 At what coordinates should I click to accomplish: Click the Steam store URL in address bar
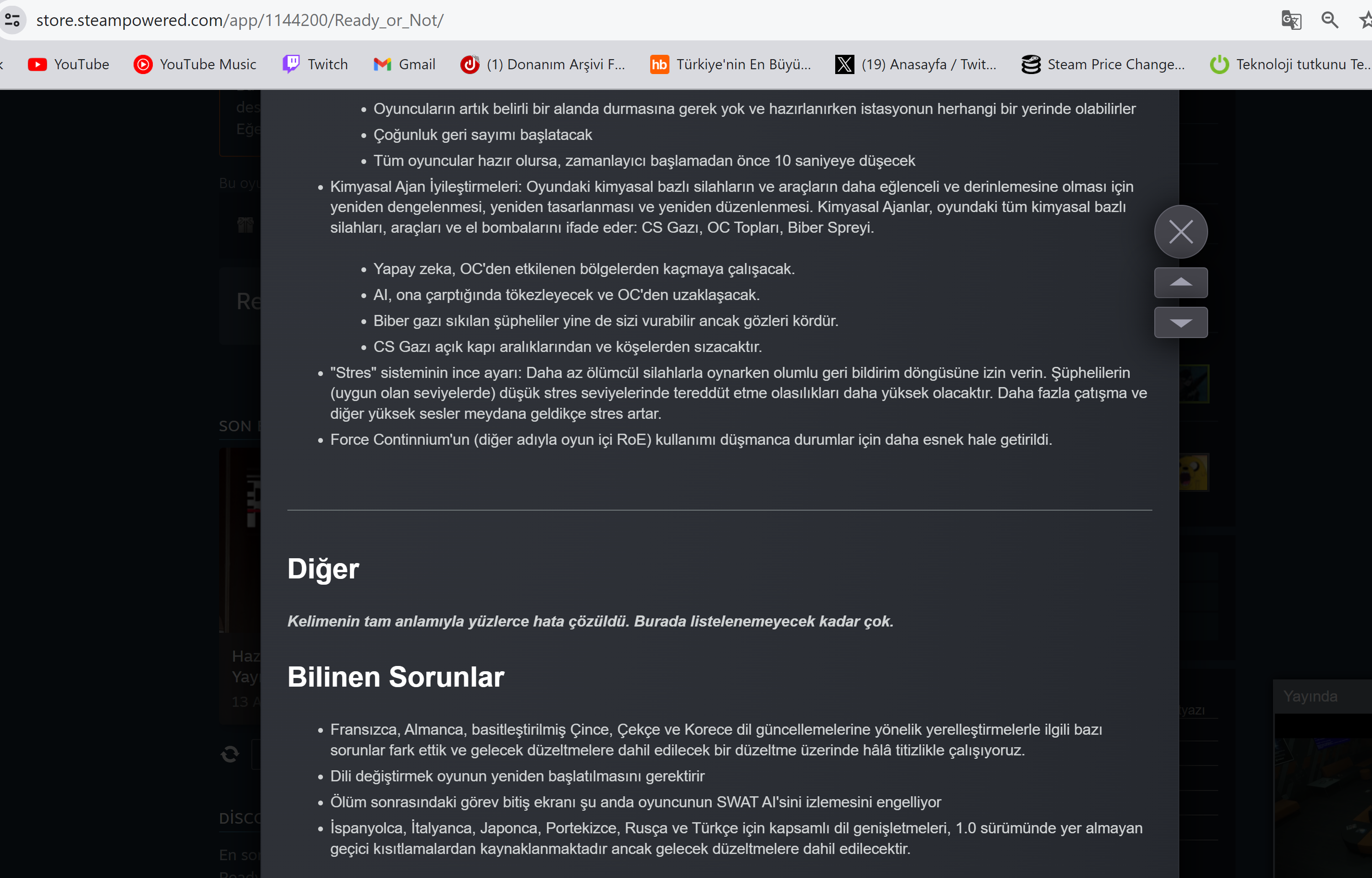(239, 21)
